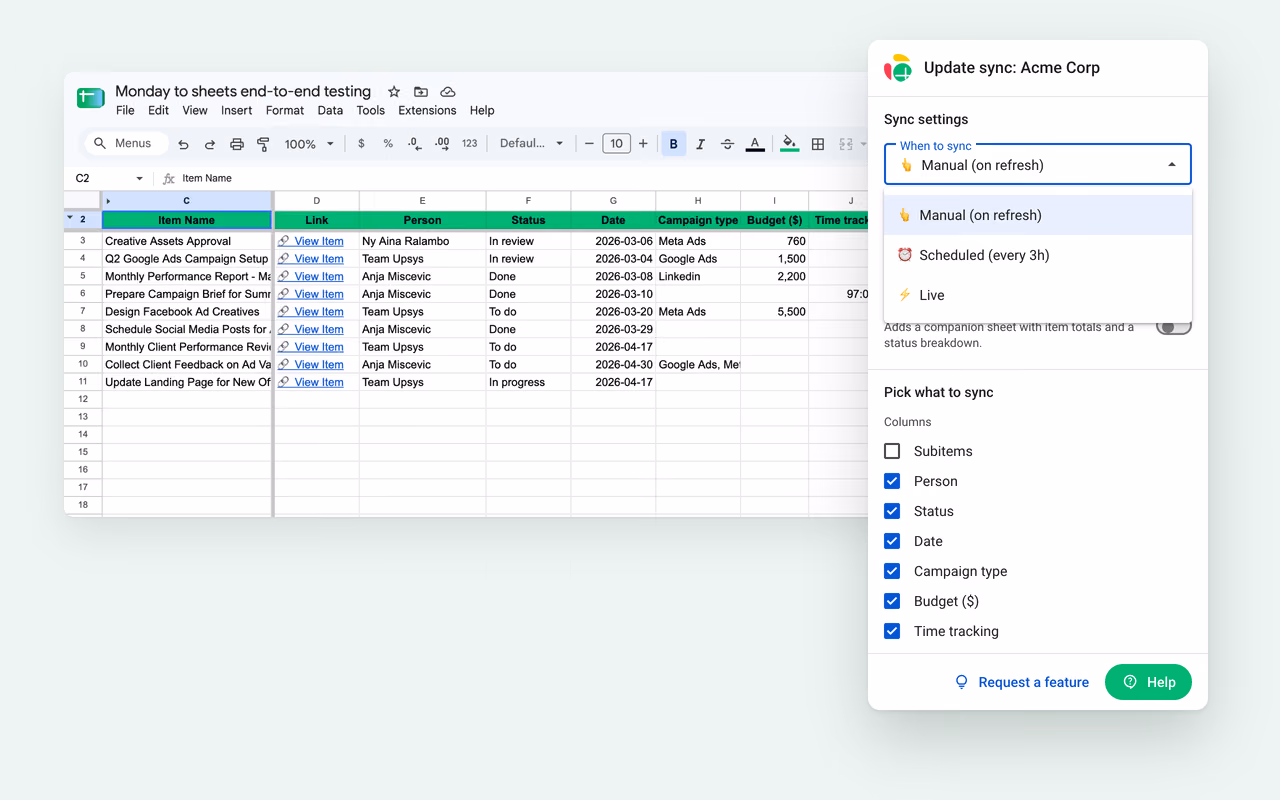Click the Help button in the sync panel
This screenshot has height=800, width=1280.
pyautogui.click(x=1148, y=682)
